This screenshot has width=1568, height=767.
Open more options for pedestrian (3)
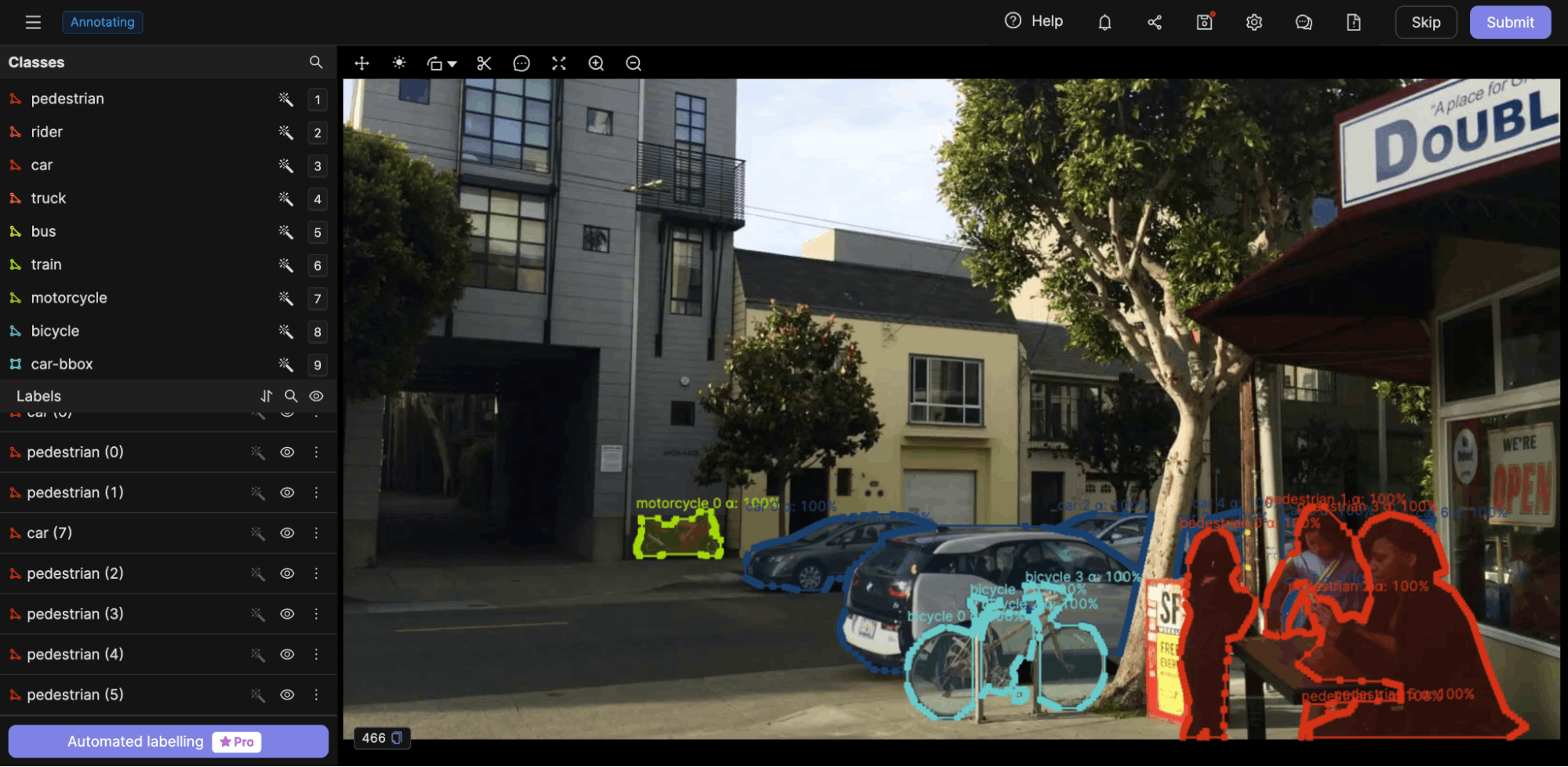coord(316,614)
